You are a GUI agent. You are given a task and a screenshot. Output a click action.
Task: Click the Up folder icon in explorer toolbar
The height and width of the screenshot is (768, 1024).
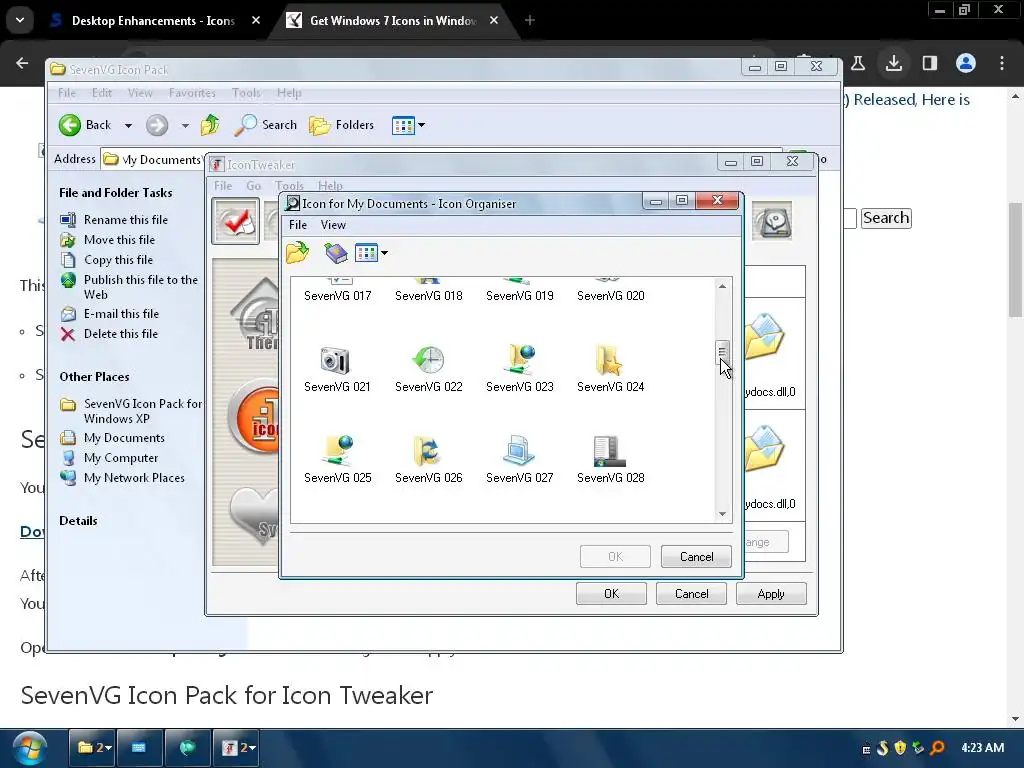click(210, 125)
